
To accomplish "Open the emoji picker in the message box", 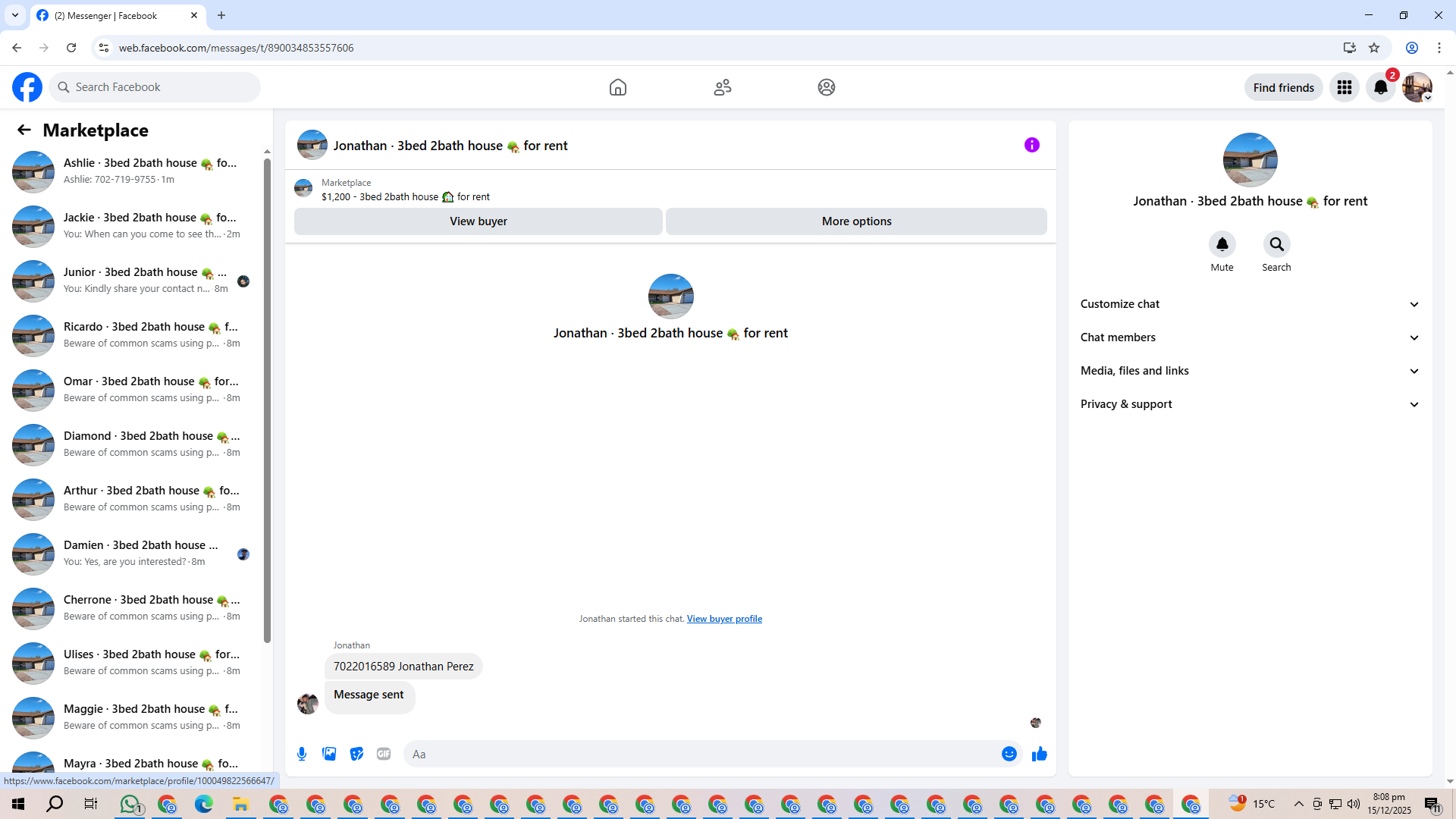I will pos(1009,754).
